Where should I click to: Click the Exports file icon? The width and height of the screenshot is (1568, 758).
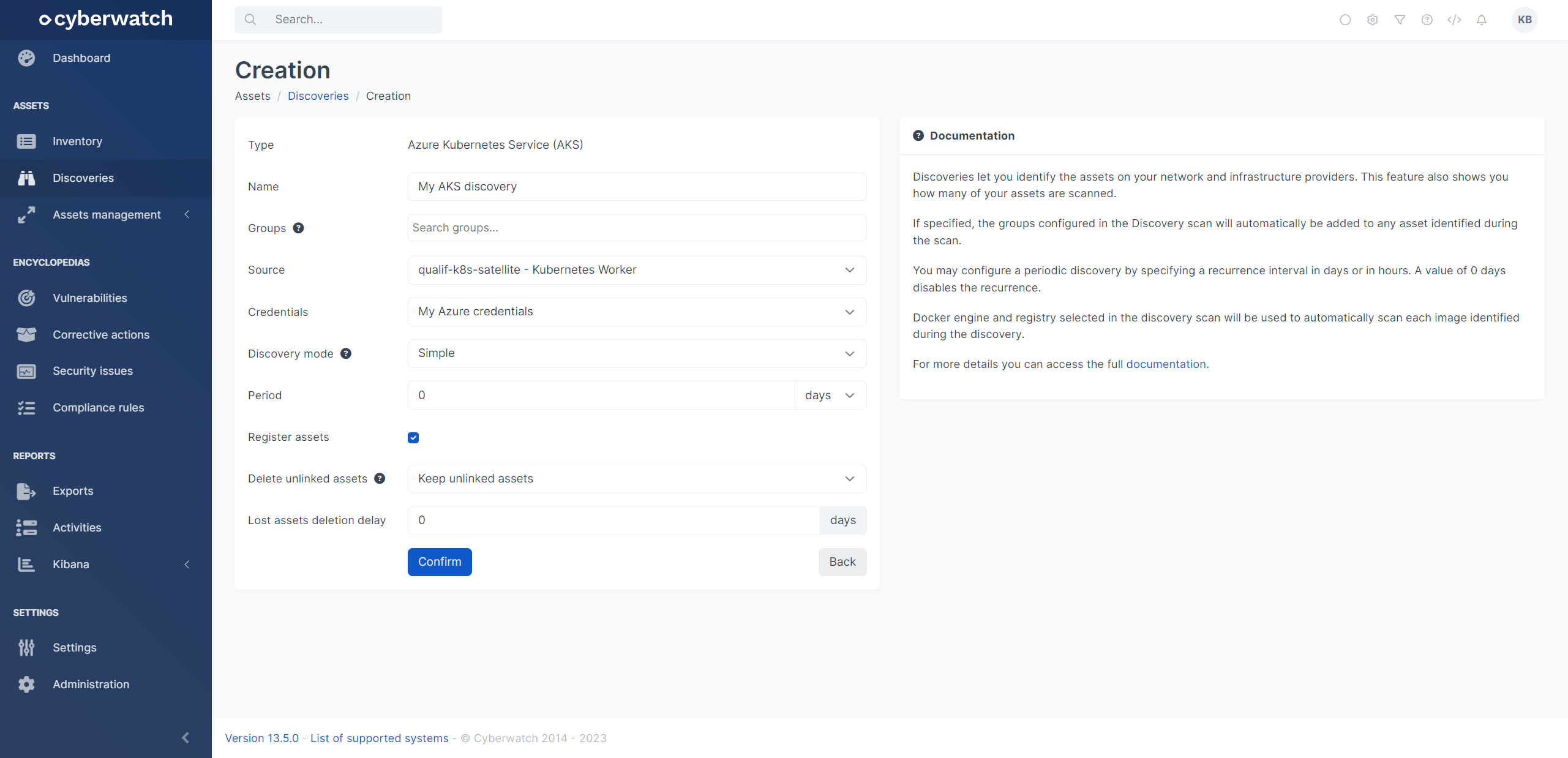(x=26, y=491)
